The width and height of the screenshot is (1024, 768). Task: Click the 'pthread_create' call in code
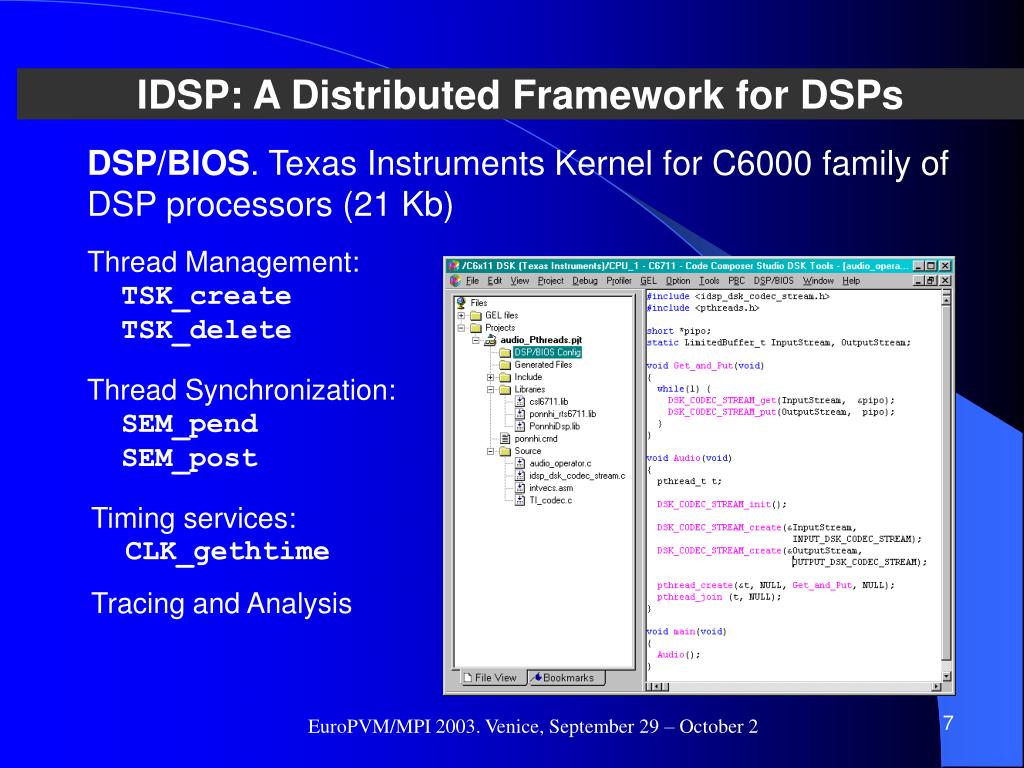pyautogui.click(x=694, y=586)
